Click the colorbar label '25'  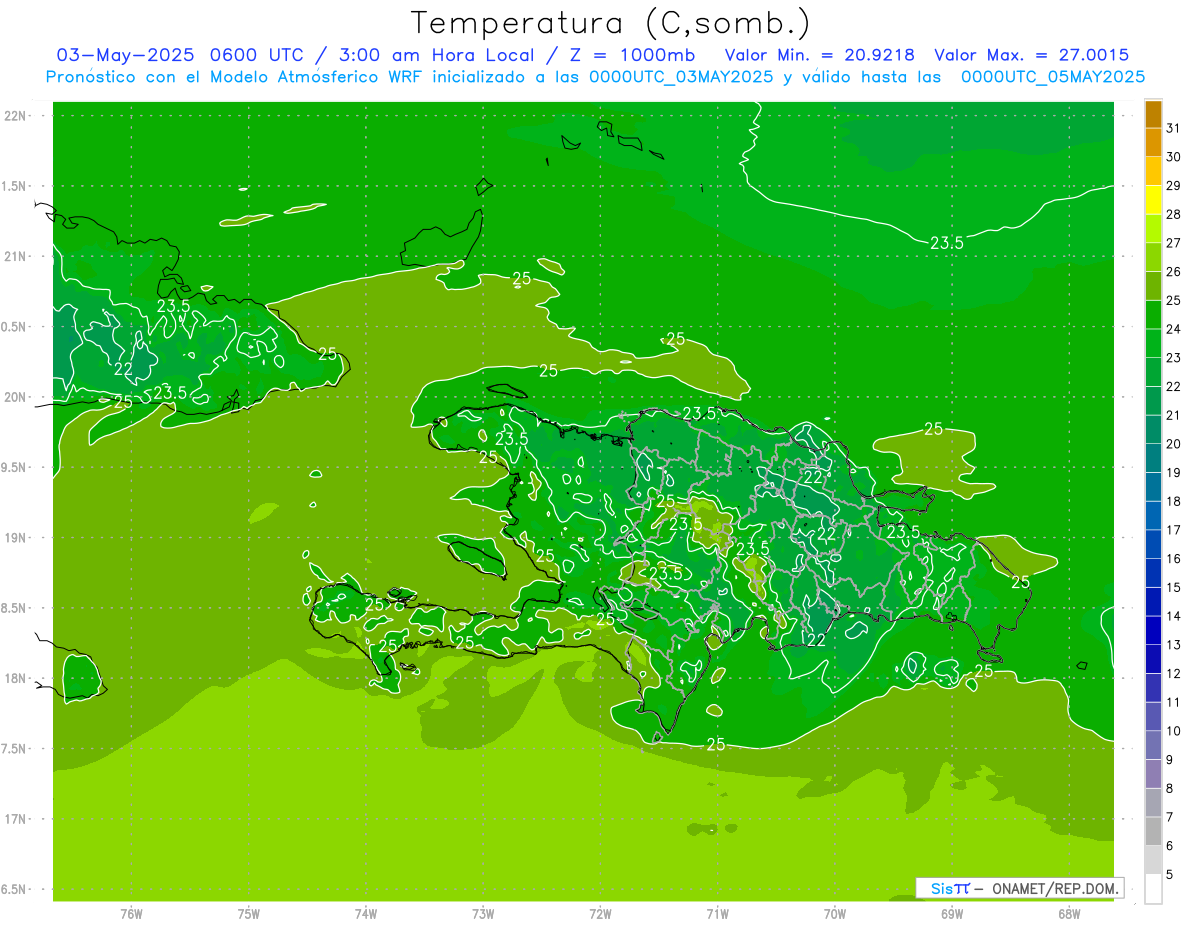click(x=1174, y=300)
